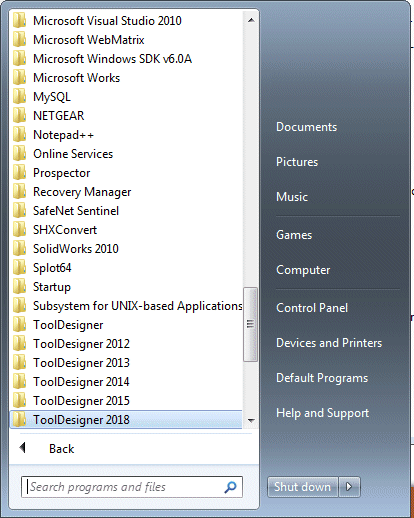Click the magnifier search icon
Screen dimensions: 414x518
tap(230, 487)
